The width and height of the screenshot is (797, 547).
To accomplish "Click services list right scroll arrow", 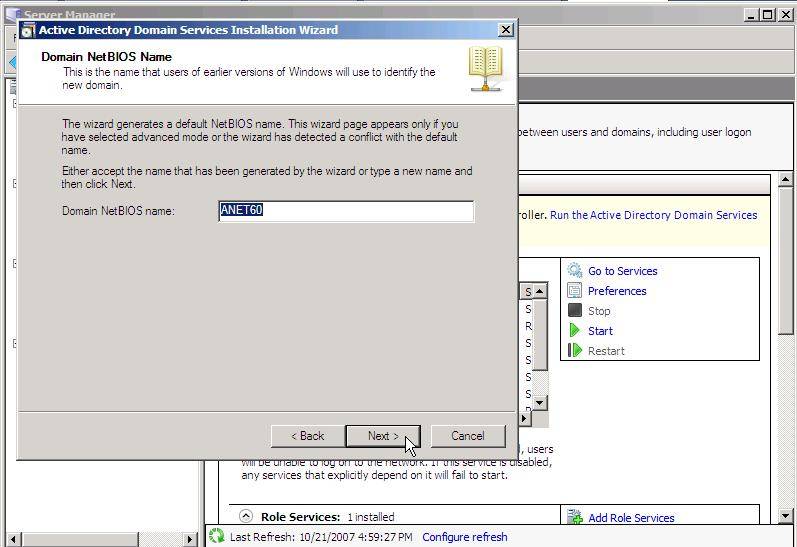I will pos(525,418).
